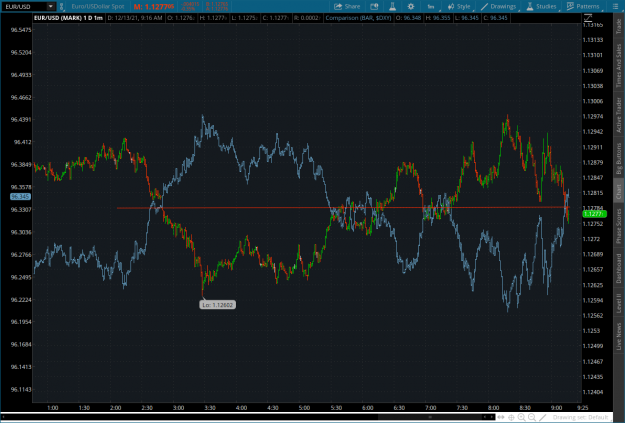Screen dimensions: 625x423
Task: Click the 7:00 time axis label
Action: coord(430,407)
